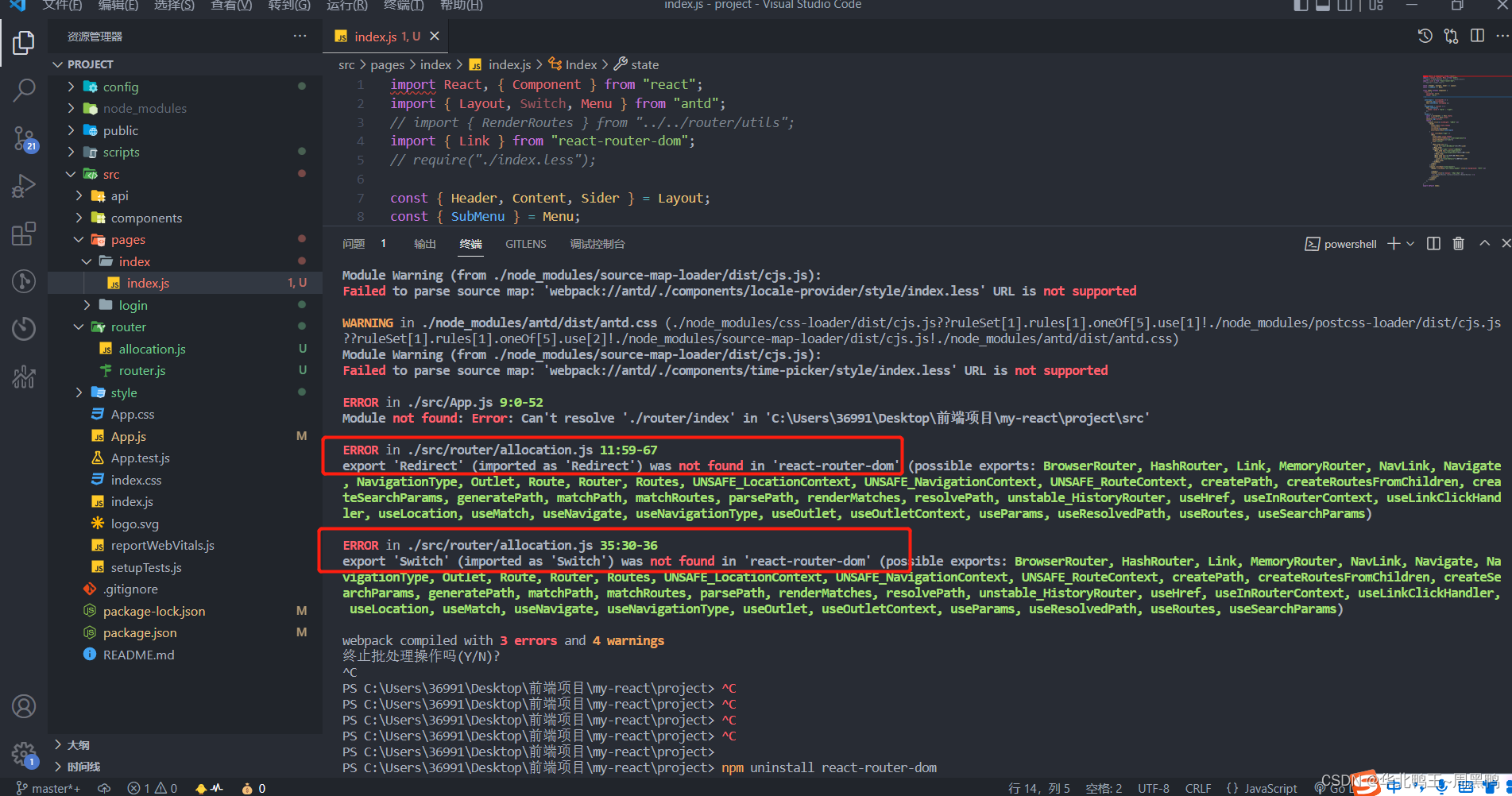The image size is (1512, 796).
Task: Open Source Control view with 21 badge
Action: point(24,139)
